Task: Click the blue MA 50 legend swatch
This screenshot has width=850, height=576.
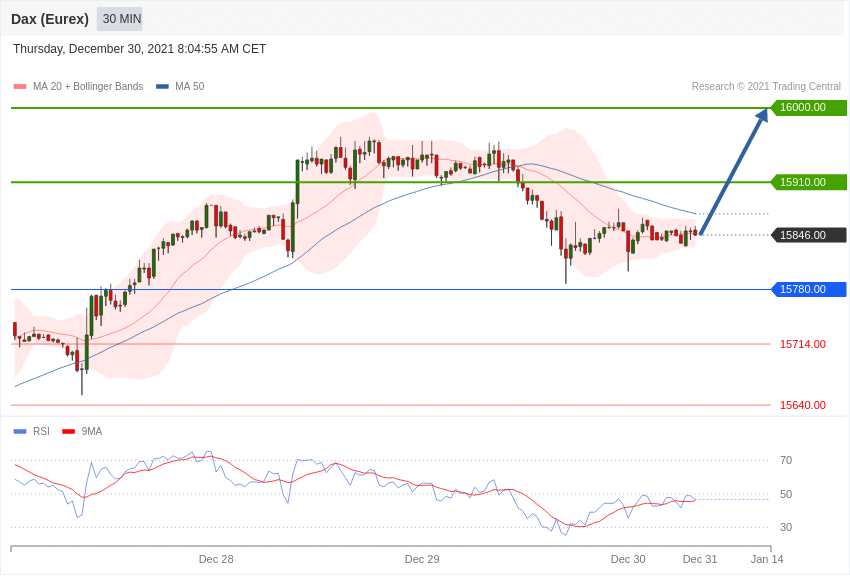Action: 162,87
